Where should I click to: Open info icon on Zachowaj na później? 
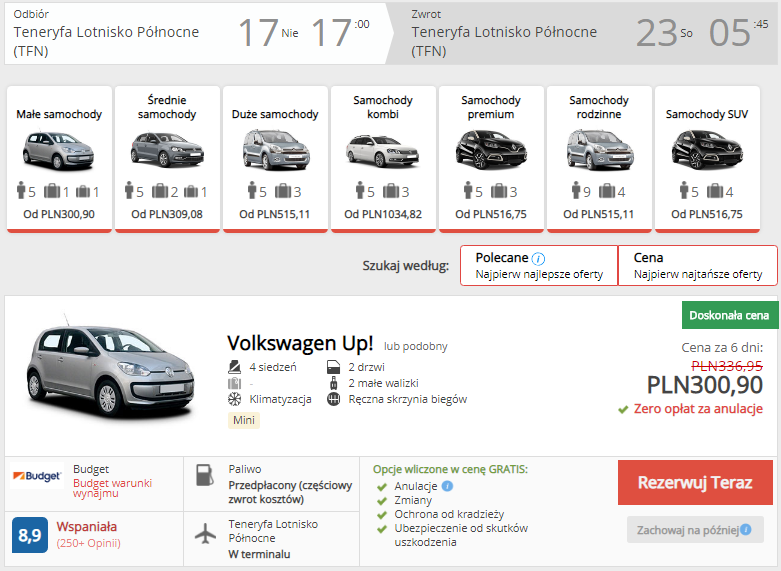point(746,529)
